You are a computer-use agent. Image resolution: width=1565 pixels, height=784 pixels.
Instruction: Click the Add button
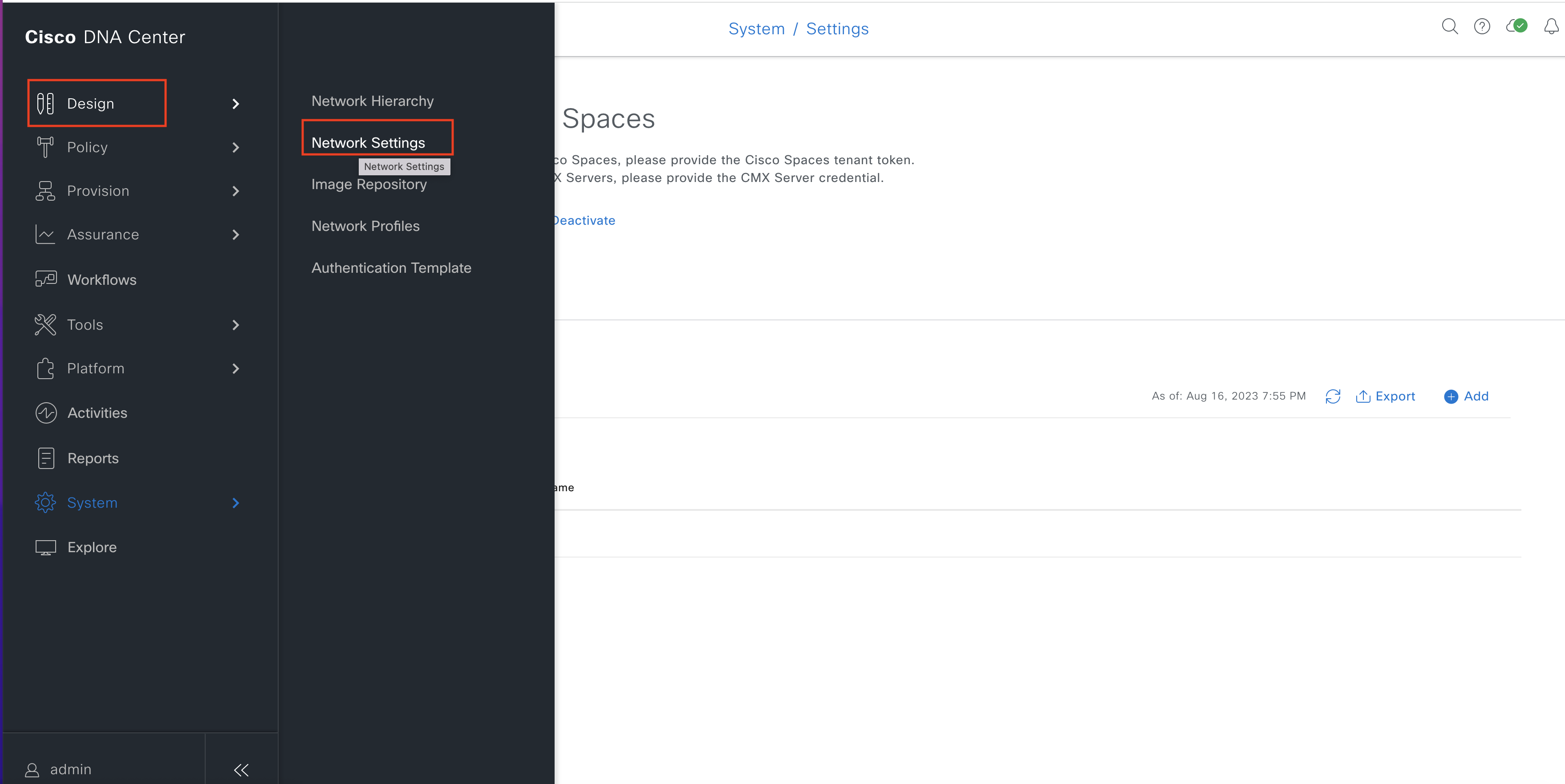(x=1466, y=396)
